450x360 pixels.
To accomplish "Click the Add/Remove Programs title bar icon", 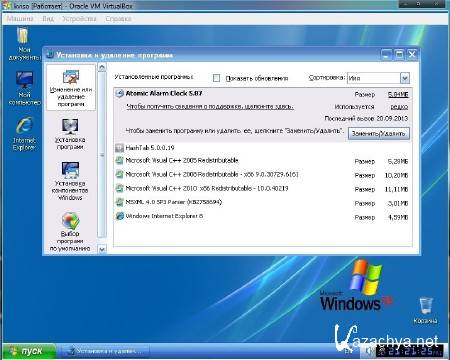I will 50,55.
